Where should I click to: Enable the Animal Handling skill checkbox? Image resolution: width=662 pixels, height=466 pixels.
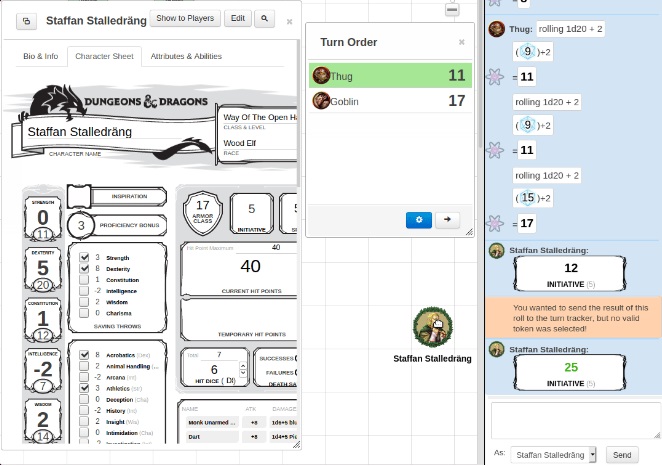click(84, 366)
